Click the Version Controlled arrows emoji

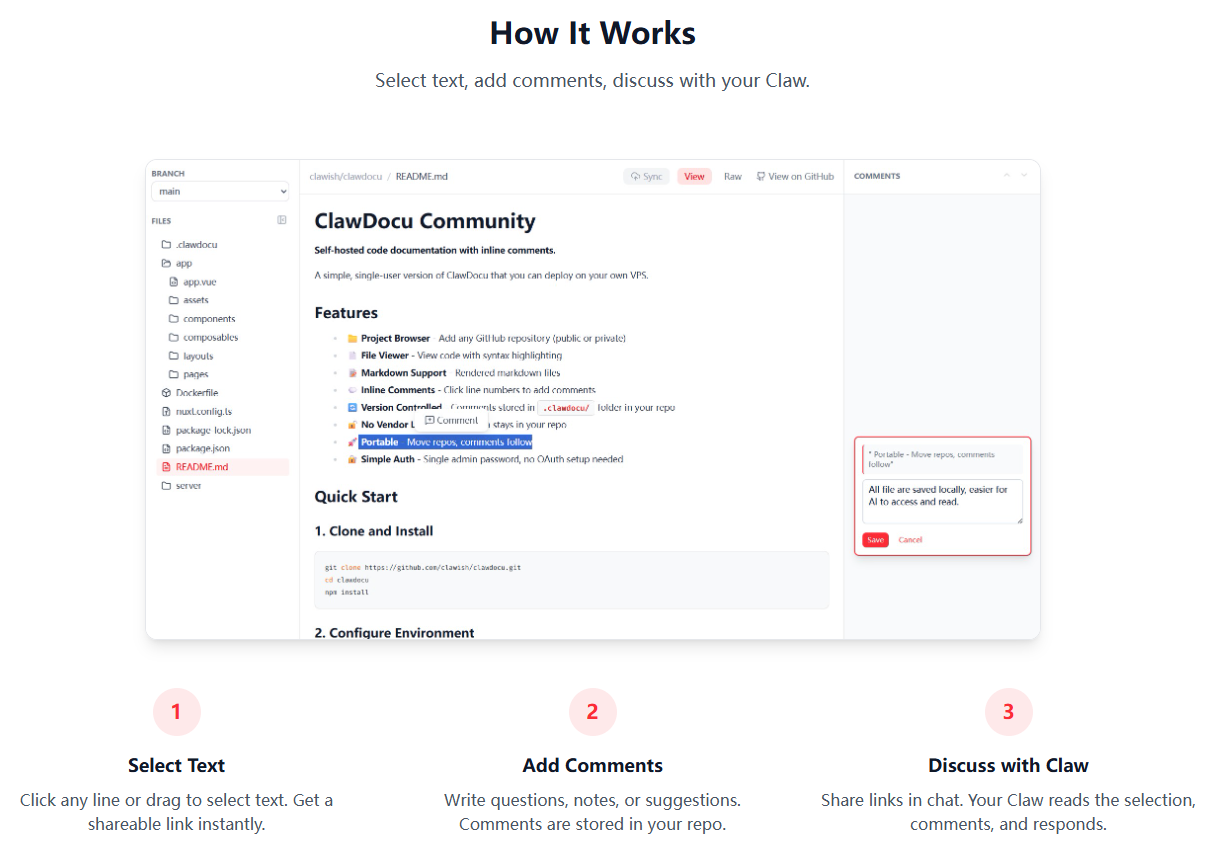pos(352,408)
